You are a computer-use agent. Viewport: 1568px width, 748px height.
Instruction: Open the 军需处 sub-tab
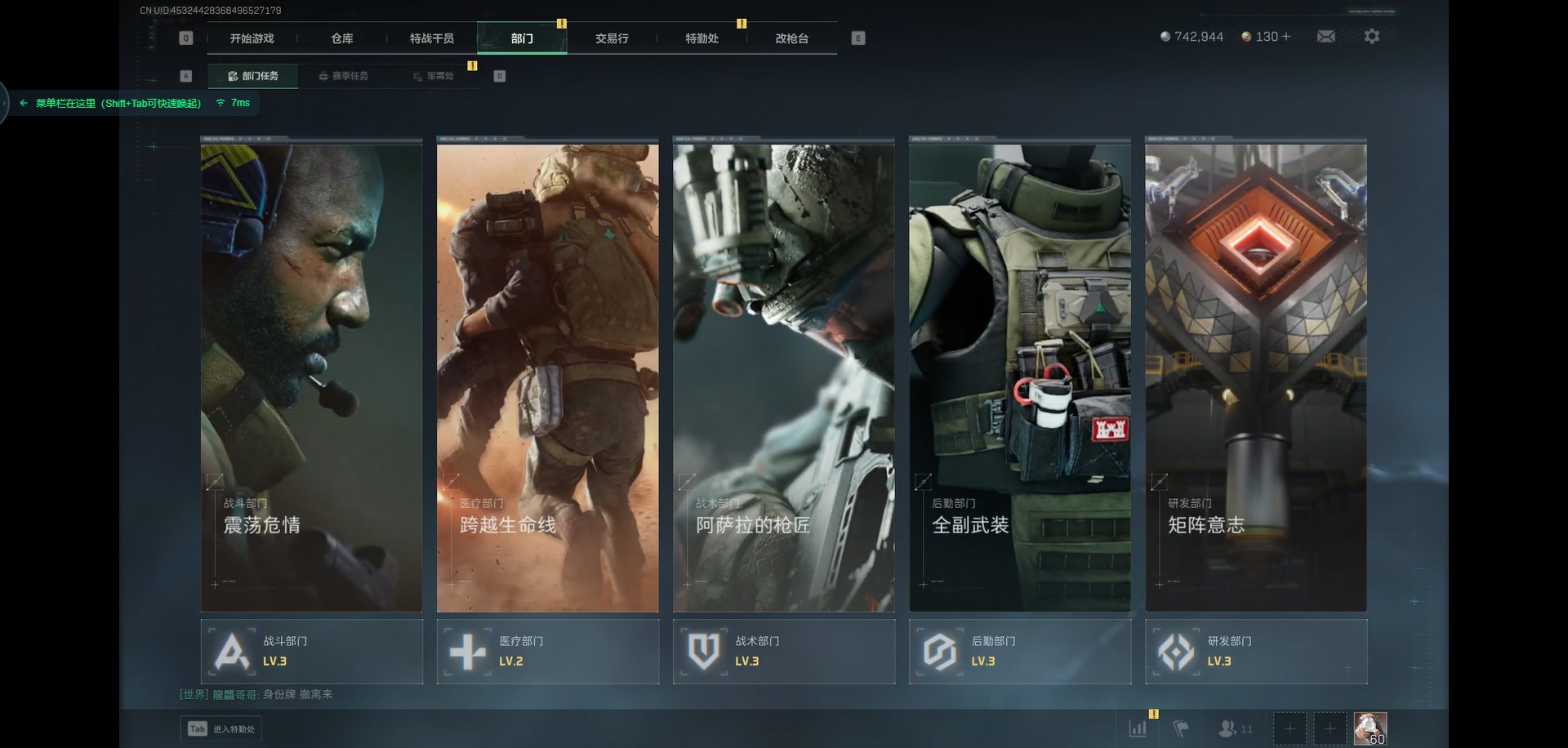(x=433, y=76)
